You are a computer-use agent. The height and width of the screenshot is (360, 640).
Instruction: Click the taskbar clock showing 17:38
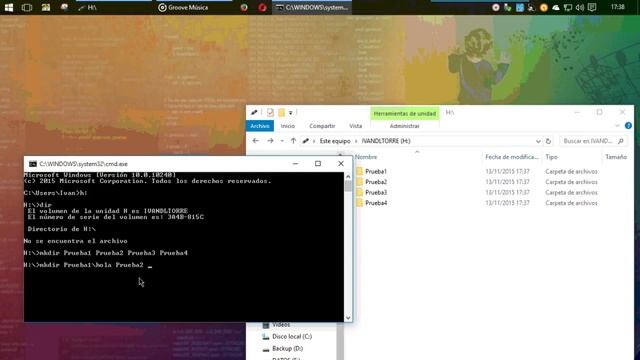coord(618,7)
